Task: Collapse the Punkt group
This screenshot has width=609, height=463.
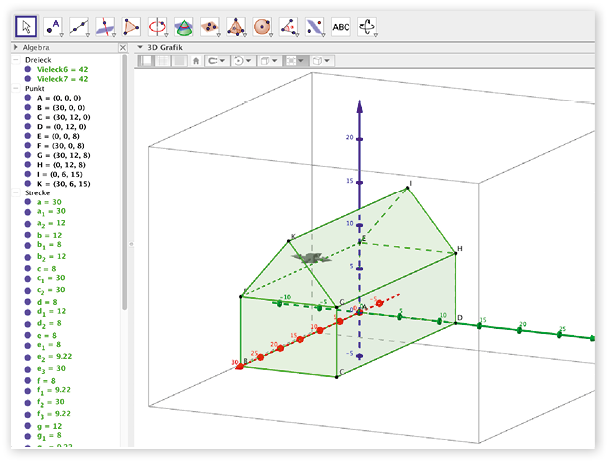Action: pyautogui.click(x=16, y=89)
